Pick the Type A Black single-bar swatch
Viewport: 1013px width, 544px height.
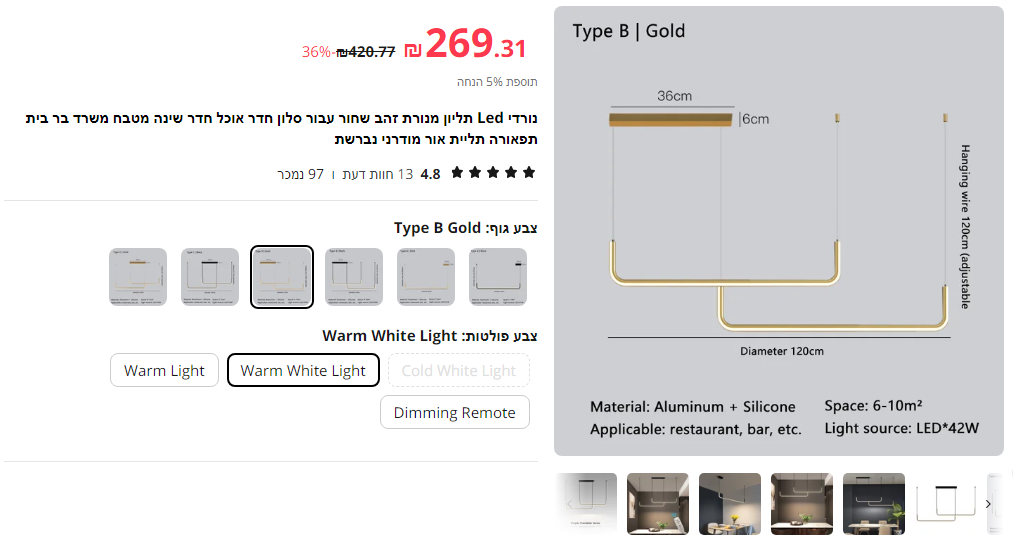pyautogui.click(x=498, y=277)
